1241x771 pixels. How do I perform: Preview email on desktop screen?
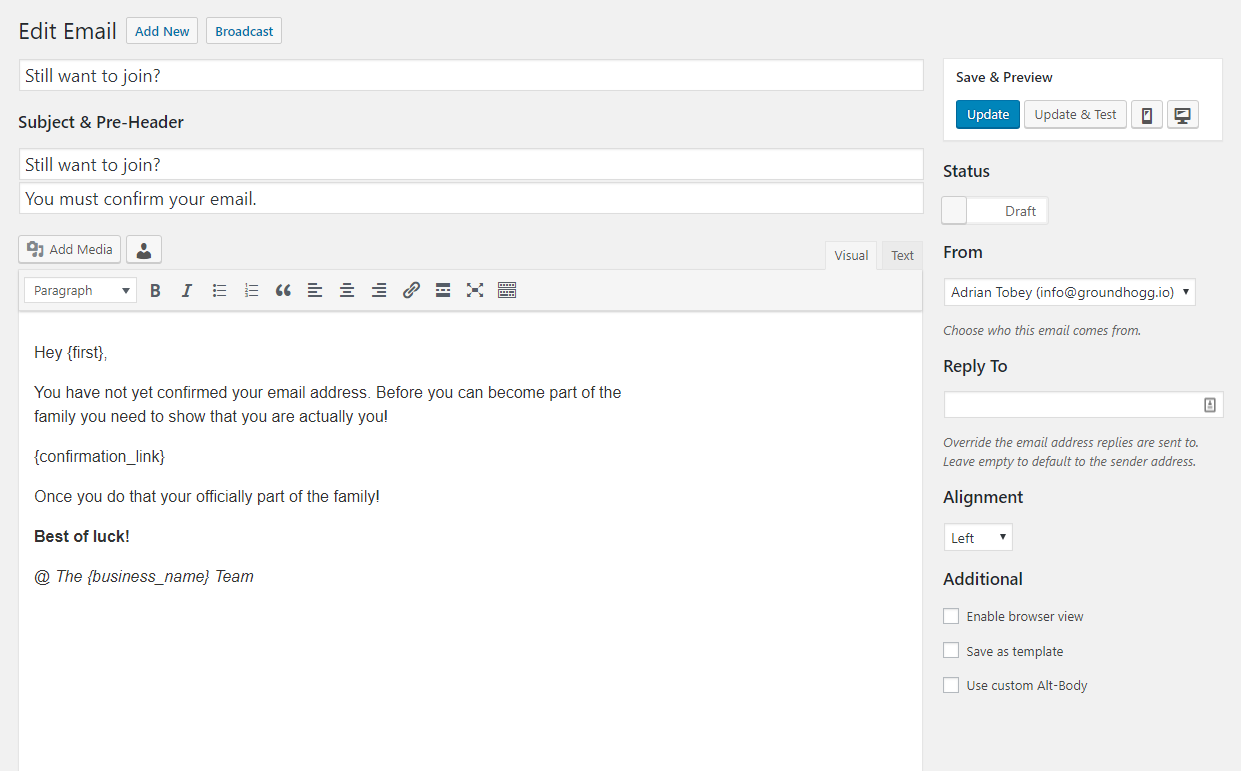[1183, 115]
